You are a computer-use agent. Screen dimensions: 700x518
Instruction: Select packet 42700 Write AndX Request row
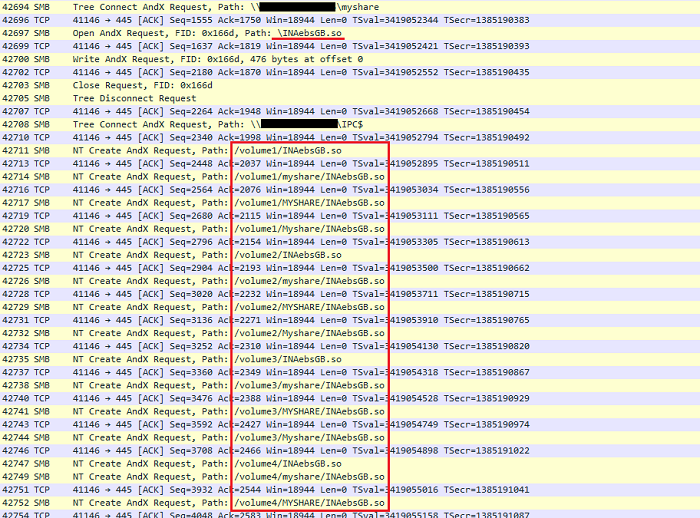tap(350, 59)
